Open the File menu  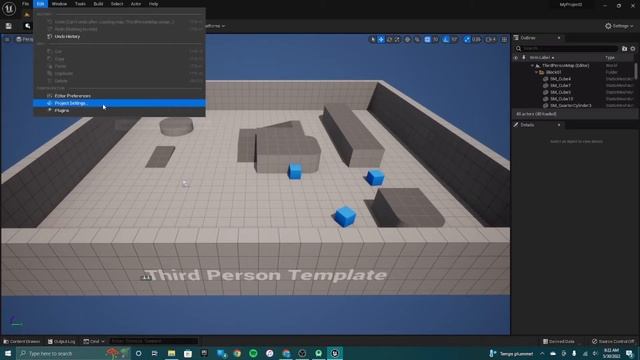(x=25, y=4)
